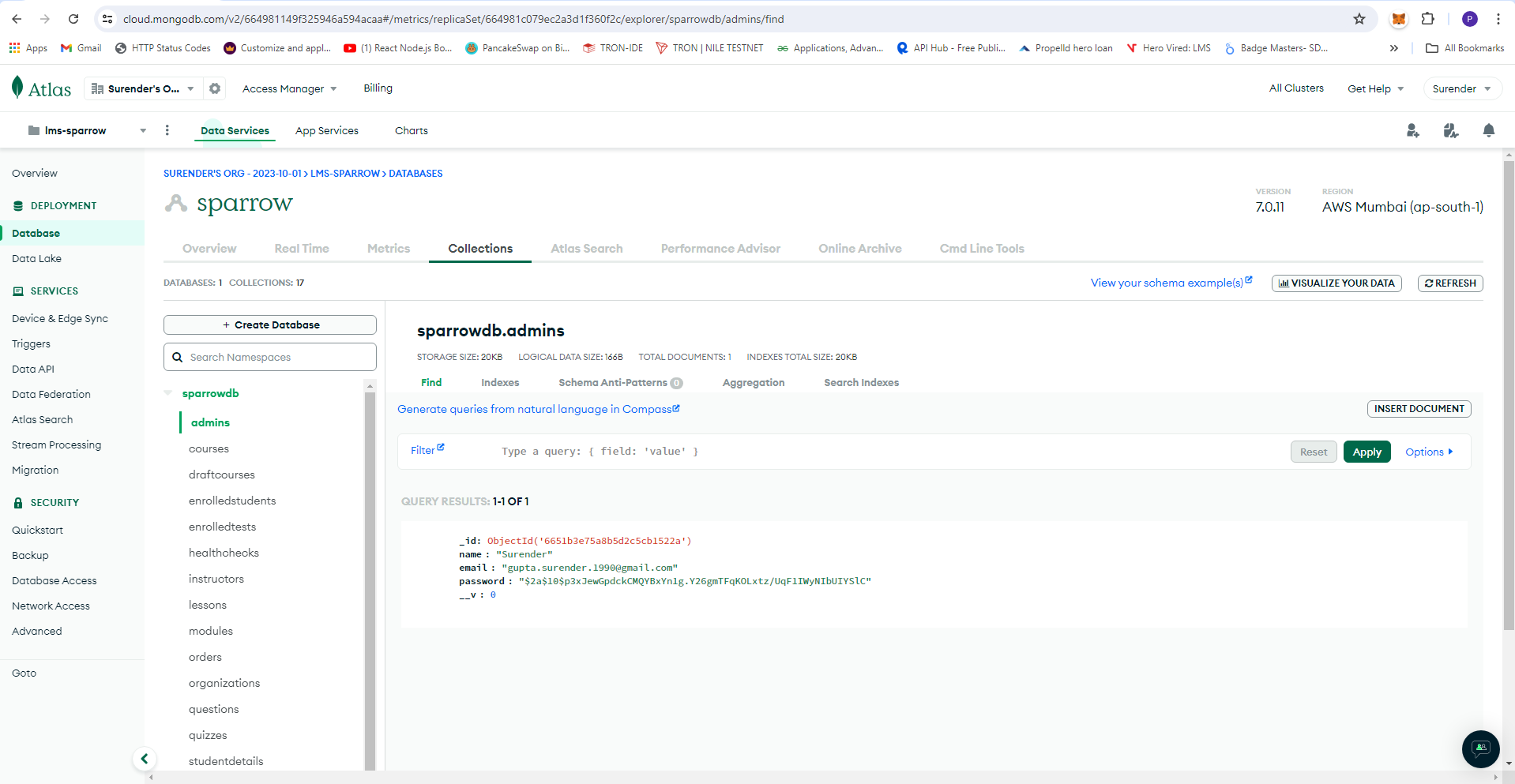Open Database Access in sidebar
This screenshot has height=784, width=1515.
(55, 580)
